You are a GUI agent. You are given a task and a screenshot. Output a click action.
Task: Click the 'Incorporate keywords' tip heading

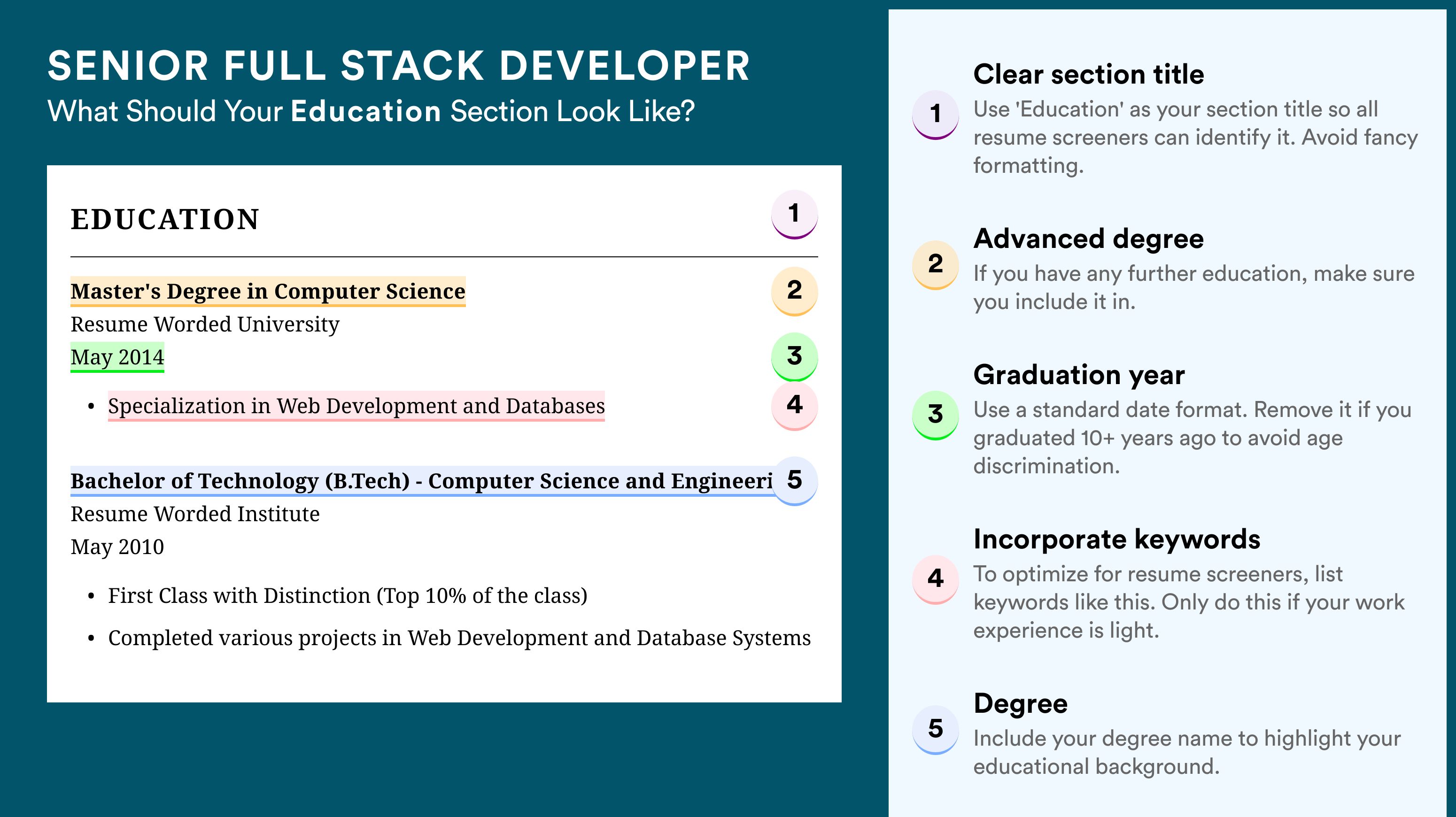[1117, 539]
